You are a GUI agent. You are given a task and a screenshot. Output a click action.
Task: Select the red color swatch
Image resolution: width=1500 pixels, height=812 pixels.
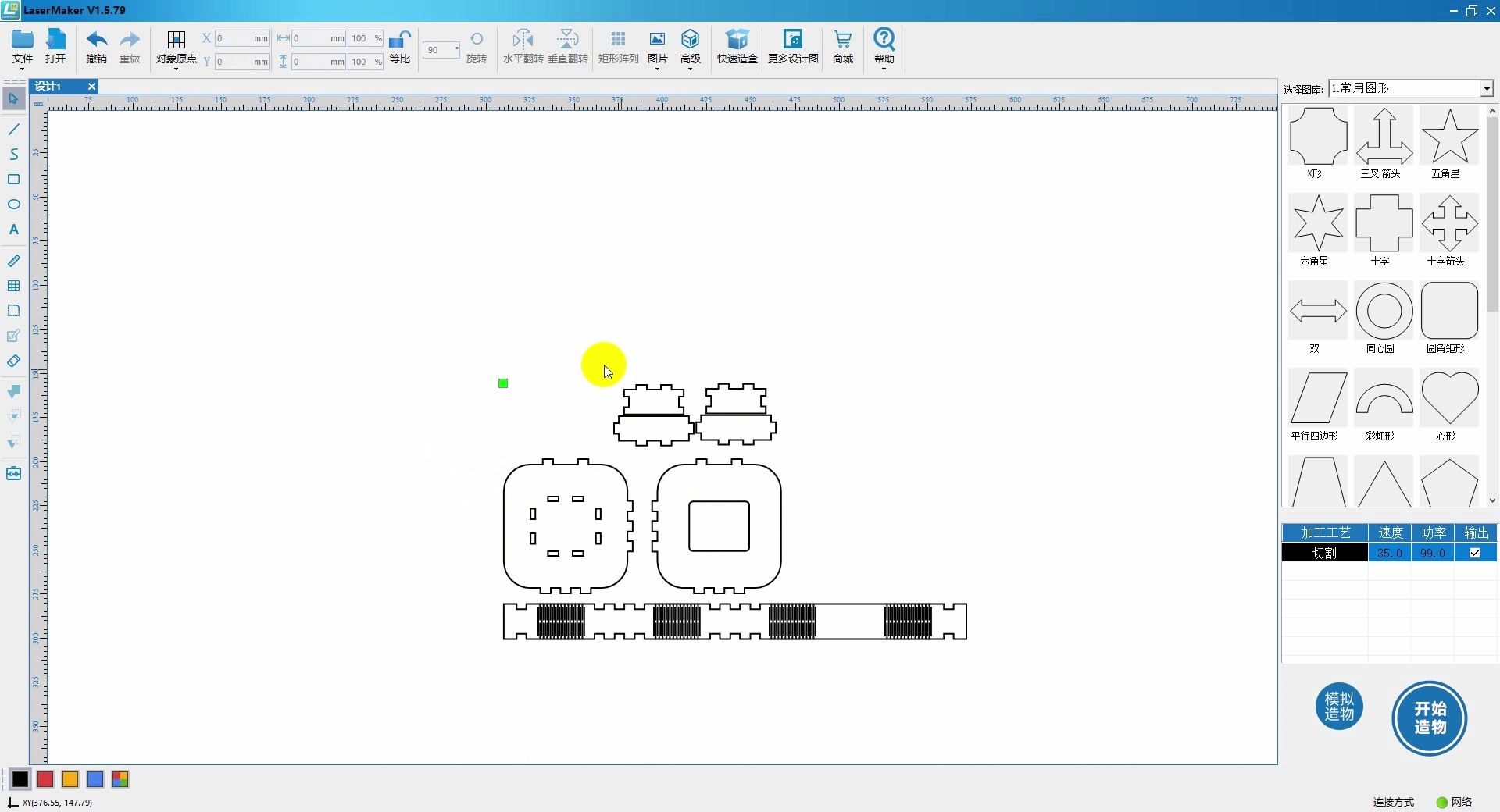click(x=45, y=779)
